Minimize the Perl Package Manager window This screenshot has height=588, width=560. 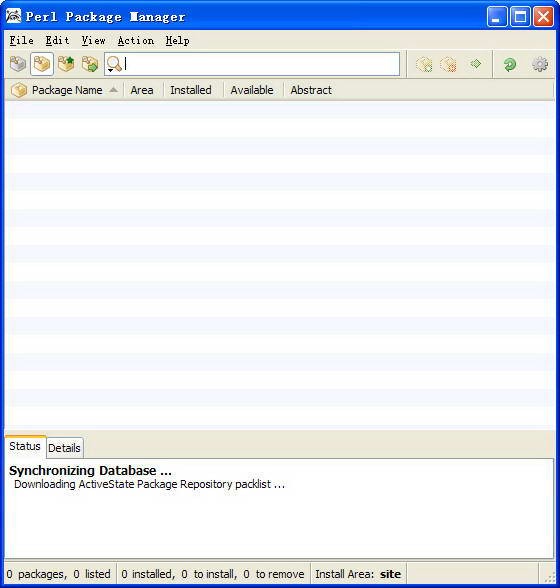[497, 16]
